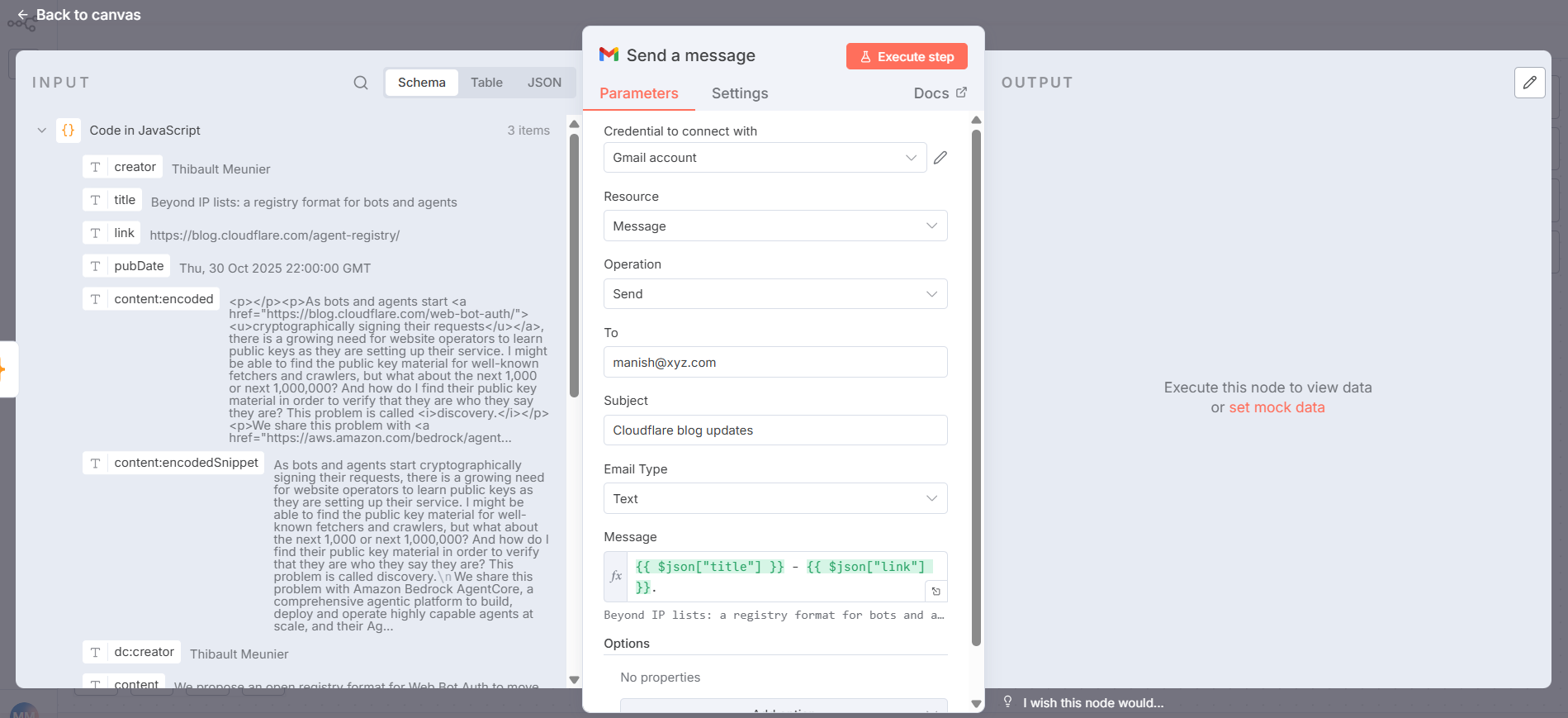Image resolution: width=1568 pixels, height=718 pixels.
Task: Click the lightbulb feedback icon
Action: [1007, 702]
